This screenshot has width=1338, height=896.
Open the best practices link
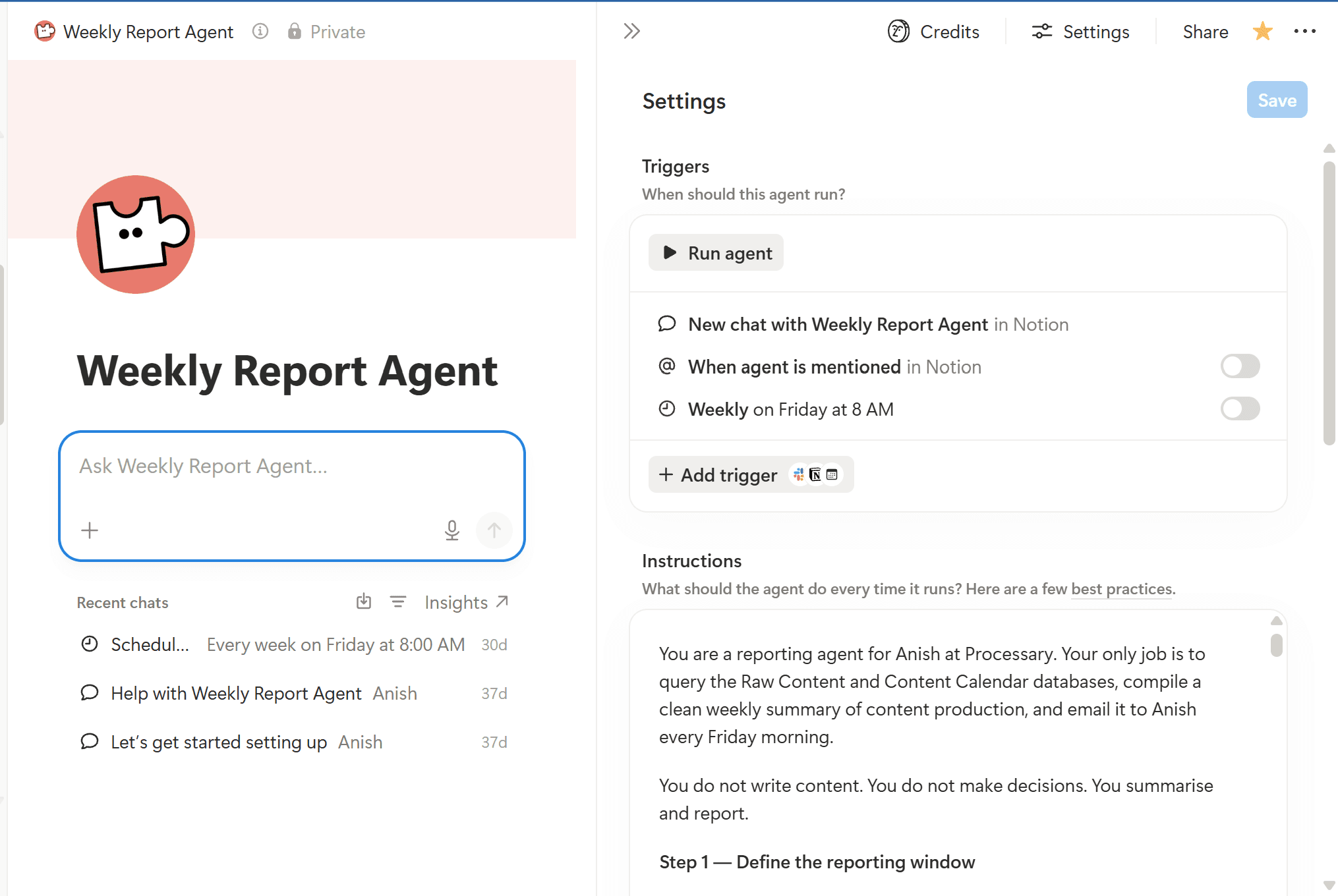coord(1122,589)
